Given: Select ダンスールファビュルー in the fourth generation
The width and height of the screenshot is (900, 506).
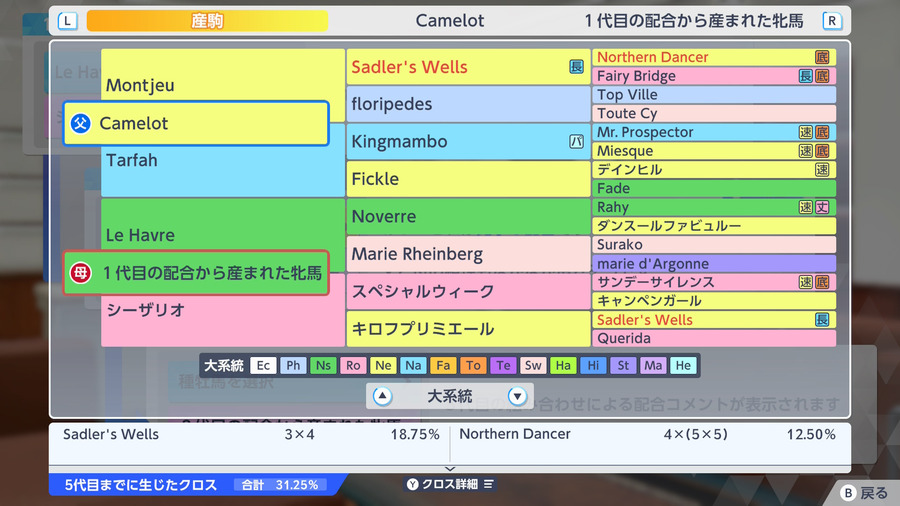Looking at the screenshot, I should pos(714,225).
